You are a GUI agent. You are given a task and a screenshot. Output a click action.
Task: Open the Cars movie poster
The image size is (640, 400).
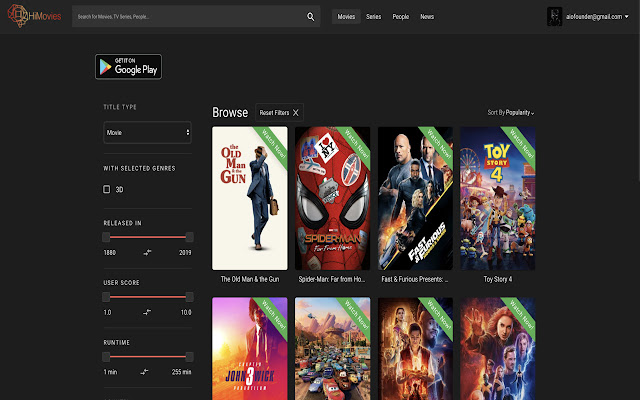point(333,349)
